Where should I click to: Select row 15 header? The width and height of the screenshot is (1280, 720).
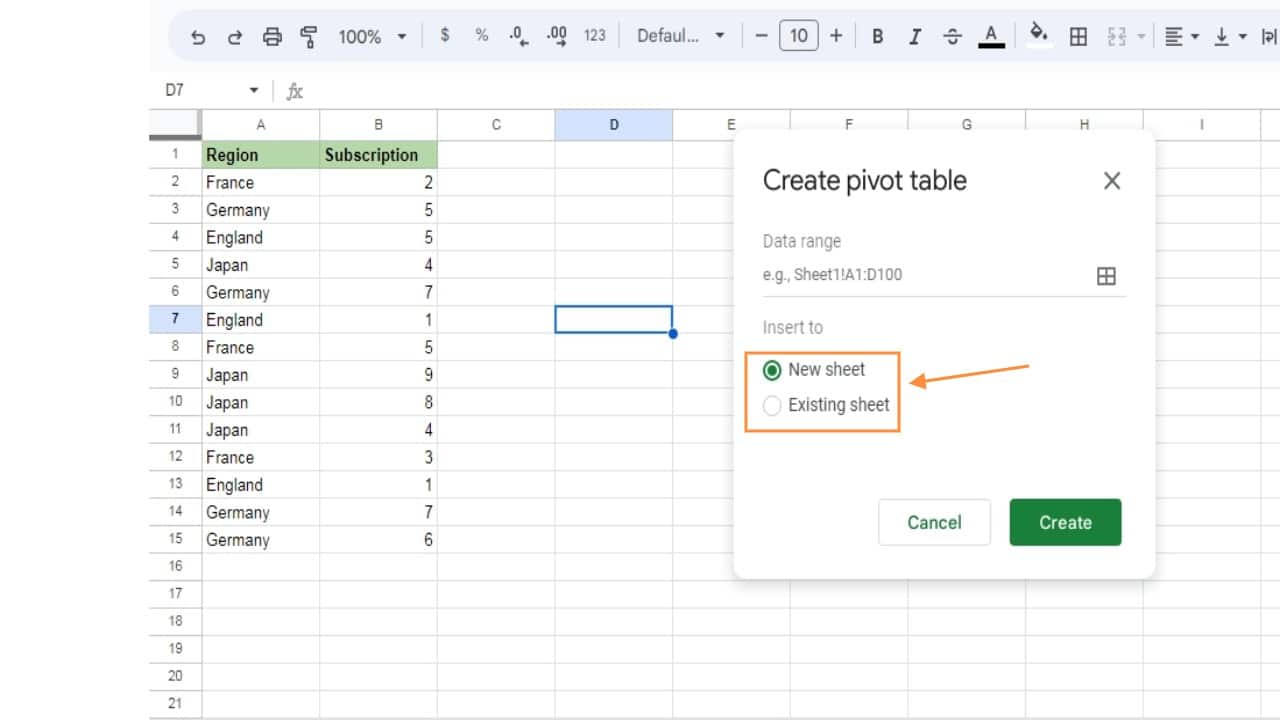click(x=175, y=539)
